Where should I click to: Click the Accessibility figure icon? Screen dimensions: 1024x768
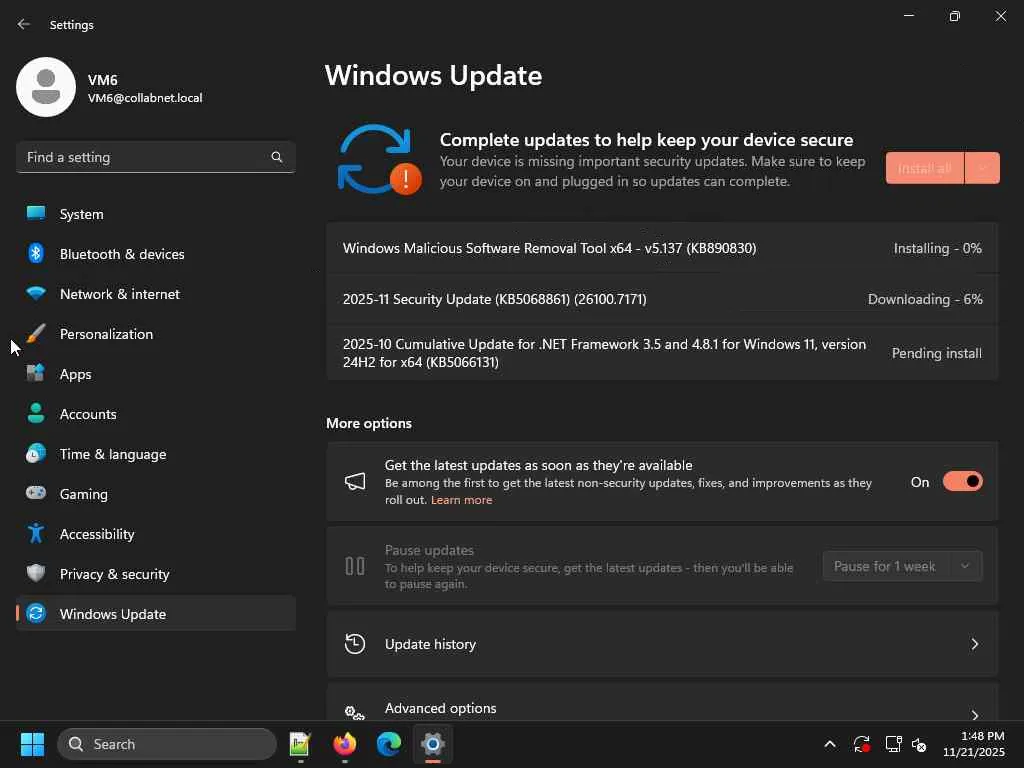(36, 534)
